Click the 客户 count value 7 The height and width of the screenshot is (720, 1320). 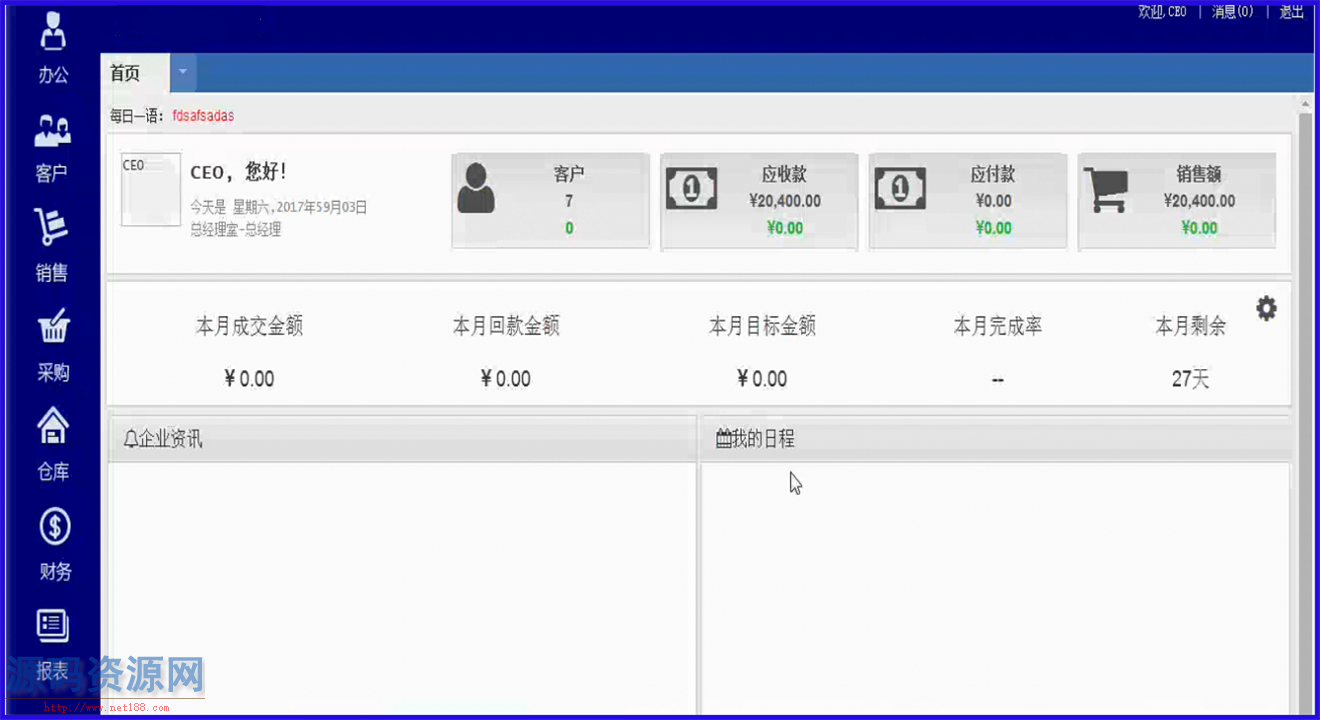[569, 201]
